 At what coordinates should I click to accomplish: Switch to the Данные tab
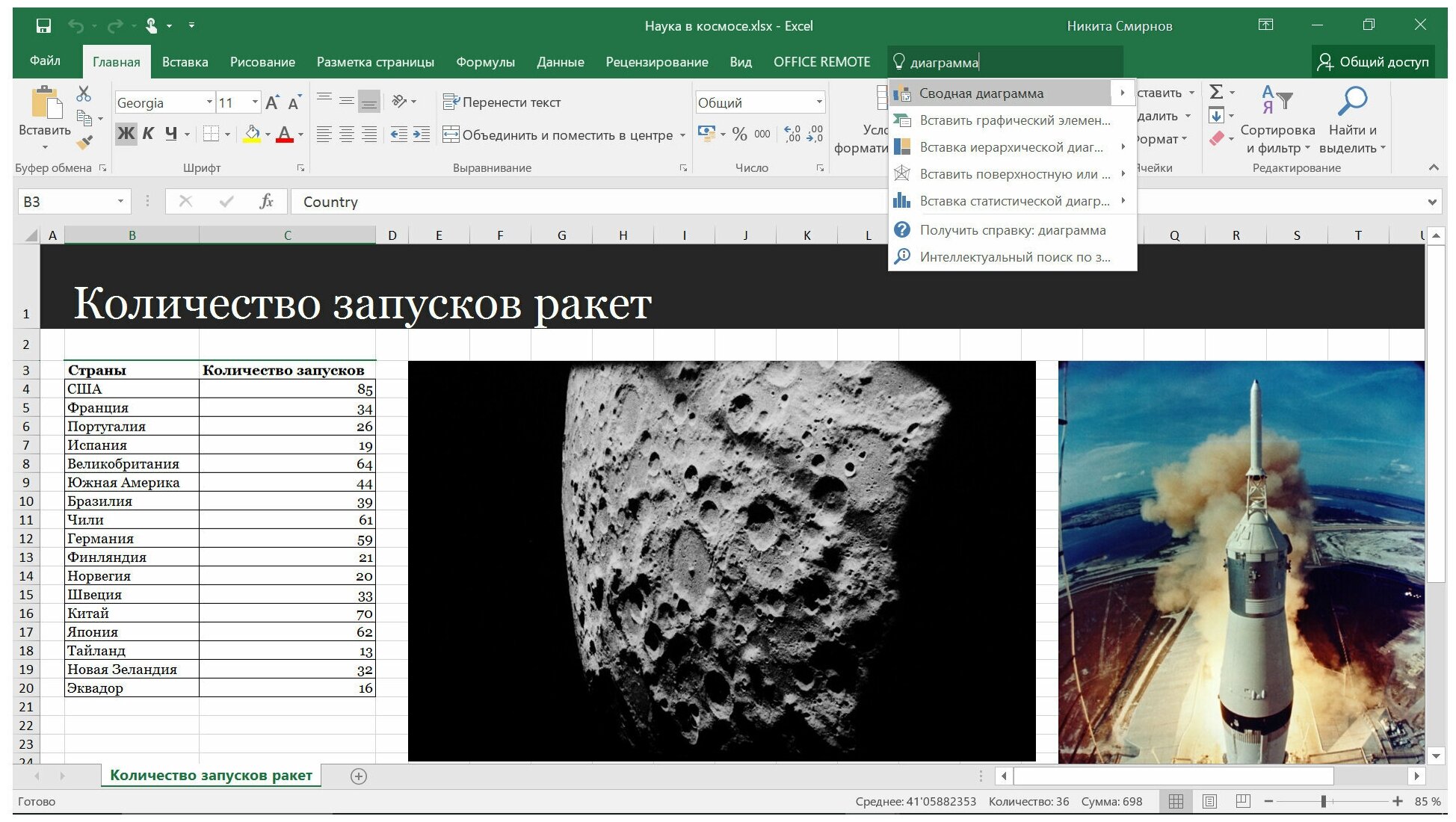[560, 62]
